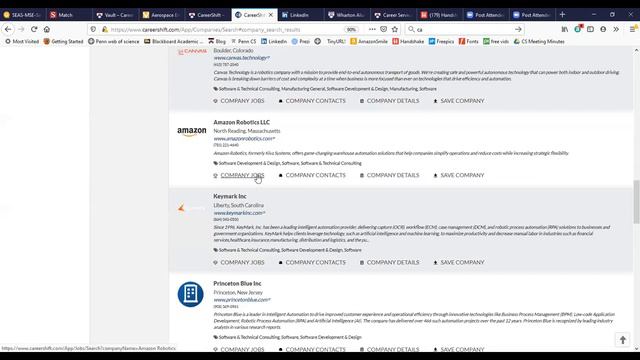Click the tracking protection shield icon
Image resolution: width=640 pixels, height=360 pixels.
[x=93, y=29]
